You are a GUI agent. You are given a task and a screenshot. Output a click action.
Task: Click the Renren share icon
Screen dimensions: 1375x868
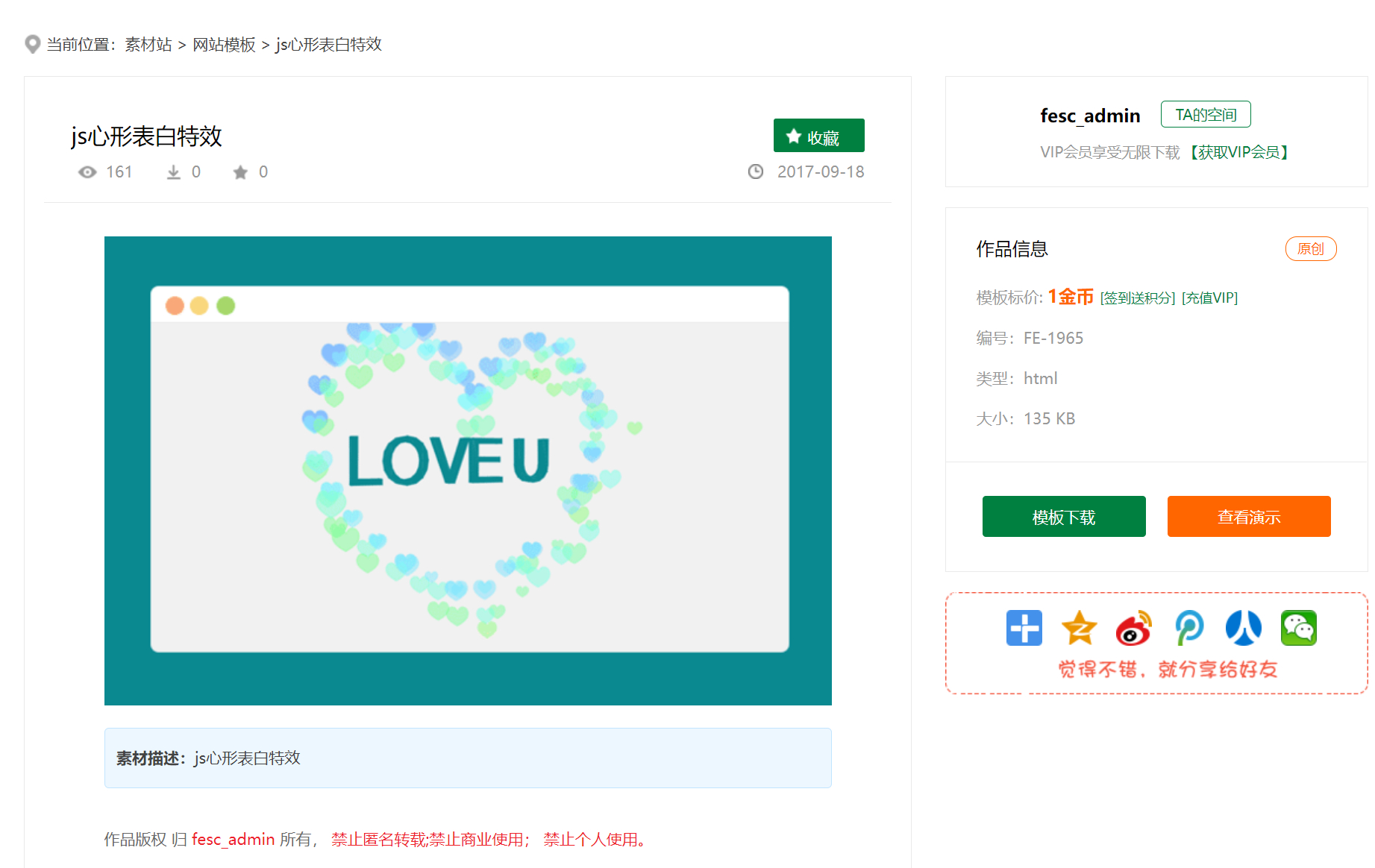coord(1243,628)
